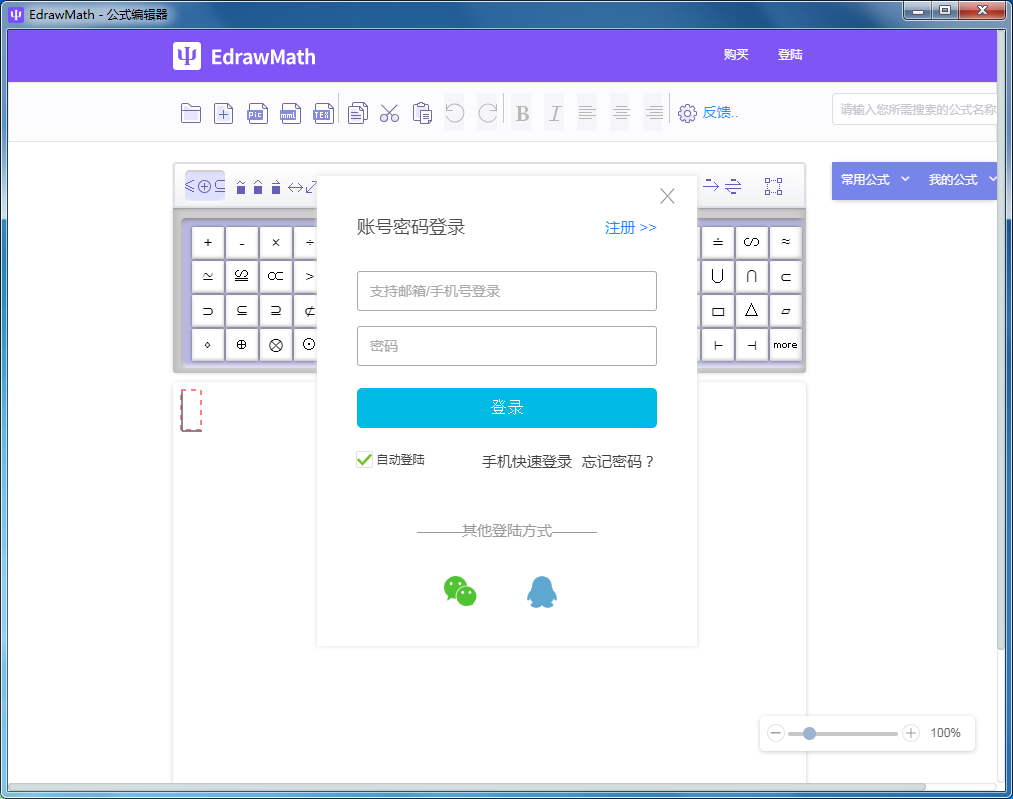The height and width of the screenshot is (799, 1013).
Task: Select the matrix template group
Action: click(x=773, y=186)
